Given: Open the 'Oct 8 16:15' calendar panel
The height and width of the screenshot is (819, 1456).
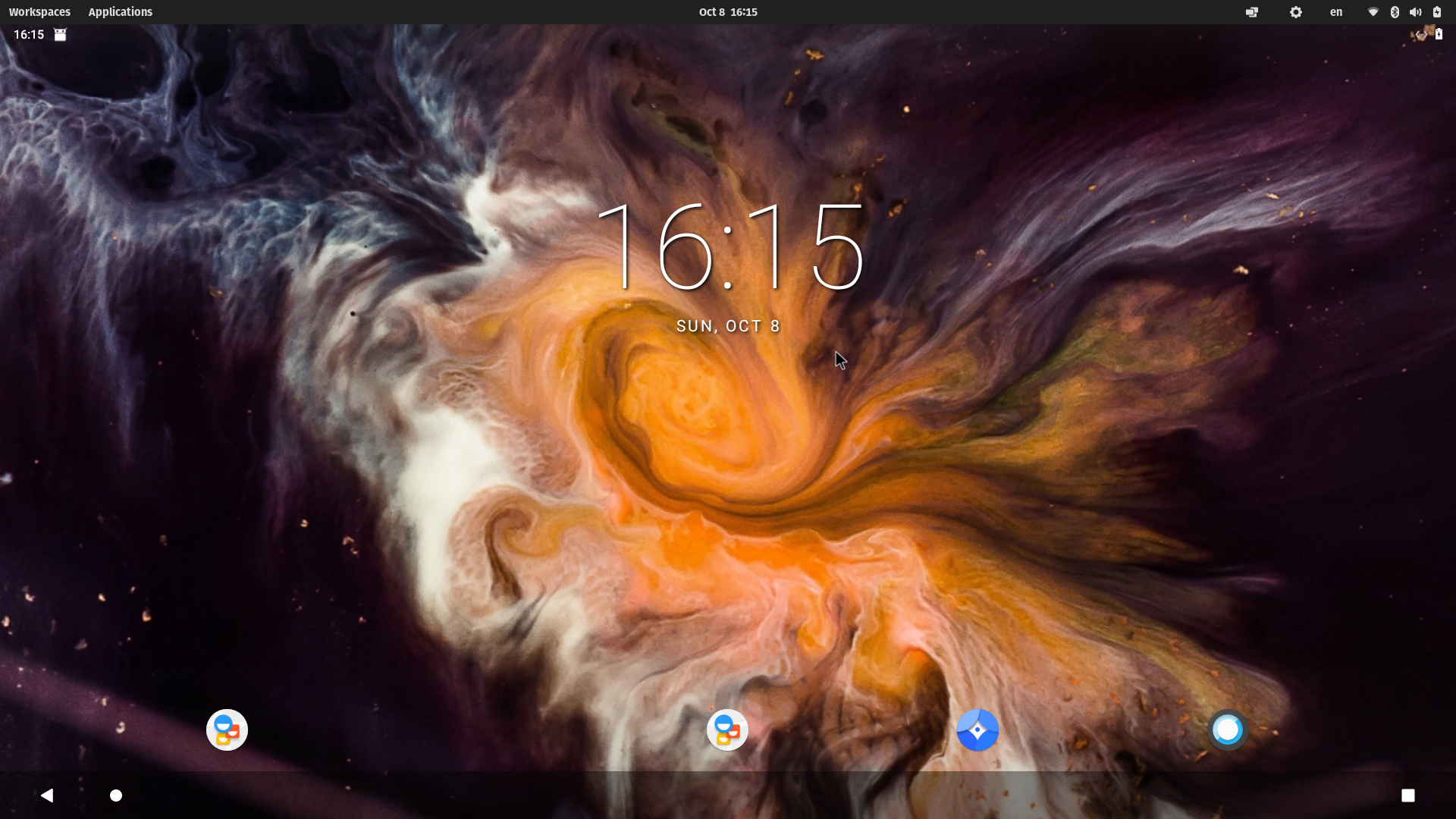Looking at the screenshot, I should [x=728, y=12].
